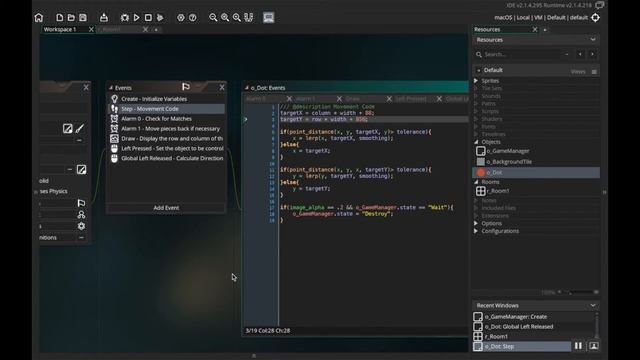Toggle the docks with the toolbar icon

pos(249,18)
